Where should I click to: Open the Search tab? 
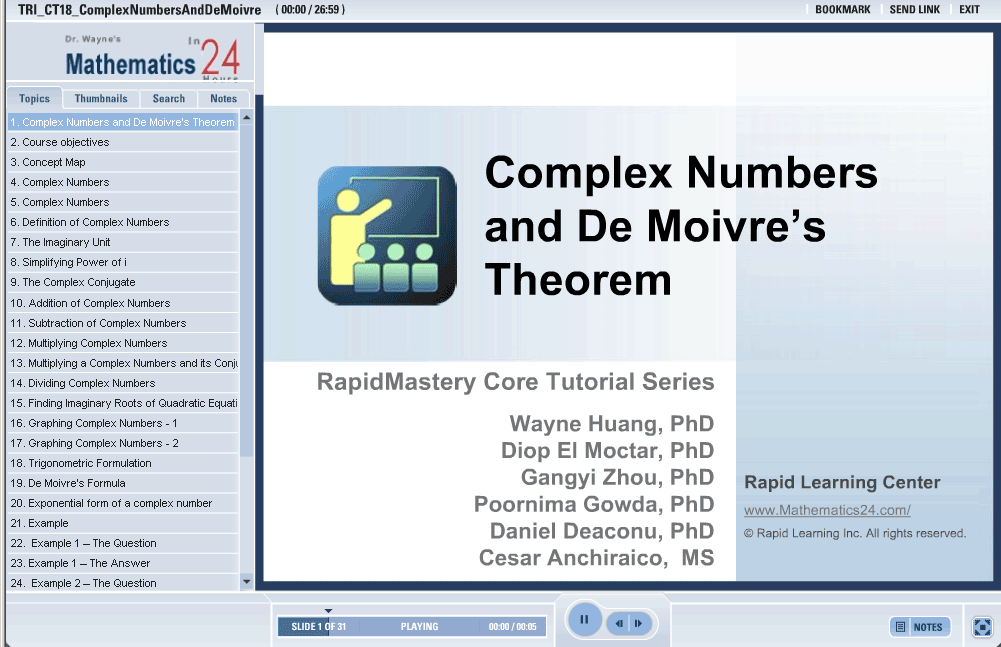169,98
